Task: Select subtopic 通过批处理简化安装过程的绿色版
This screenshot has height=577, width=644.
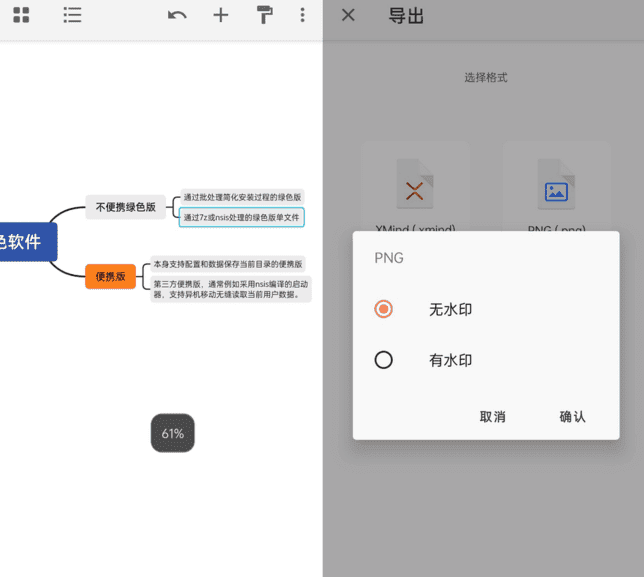Action: pos(242,197)
